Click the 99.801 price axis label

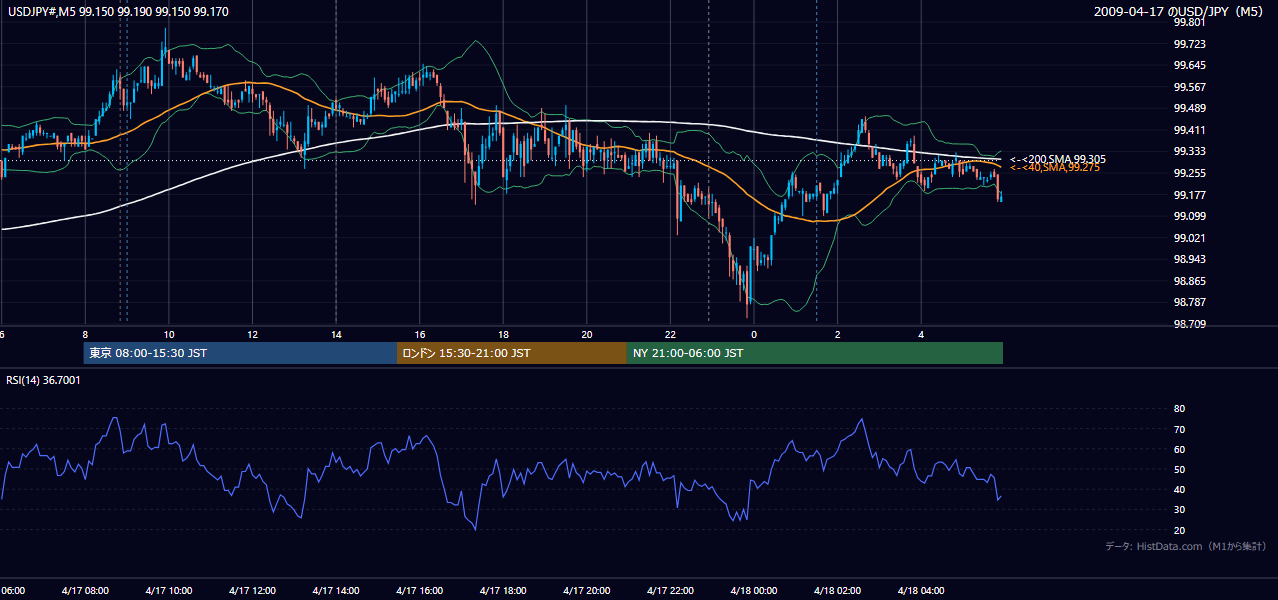tap(1189, 22)
